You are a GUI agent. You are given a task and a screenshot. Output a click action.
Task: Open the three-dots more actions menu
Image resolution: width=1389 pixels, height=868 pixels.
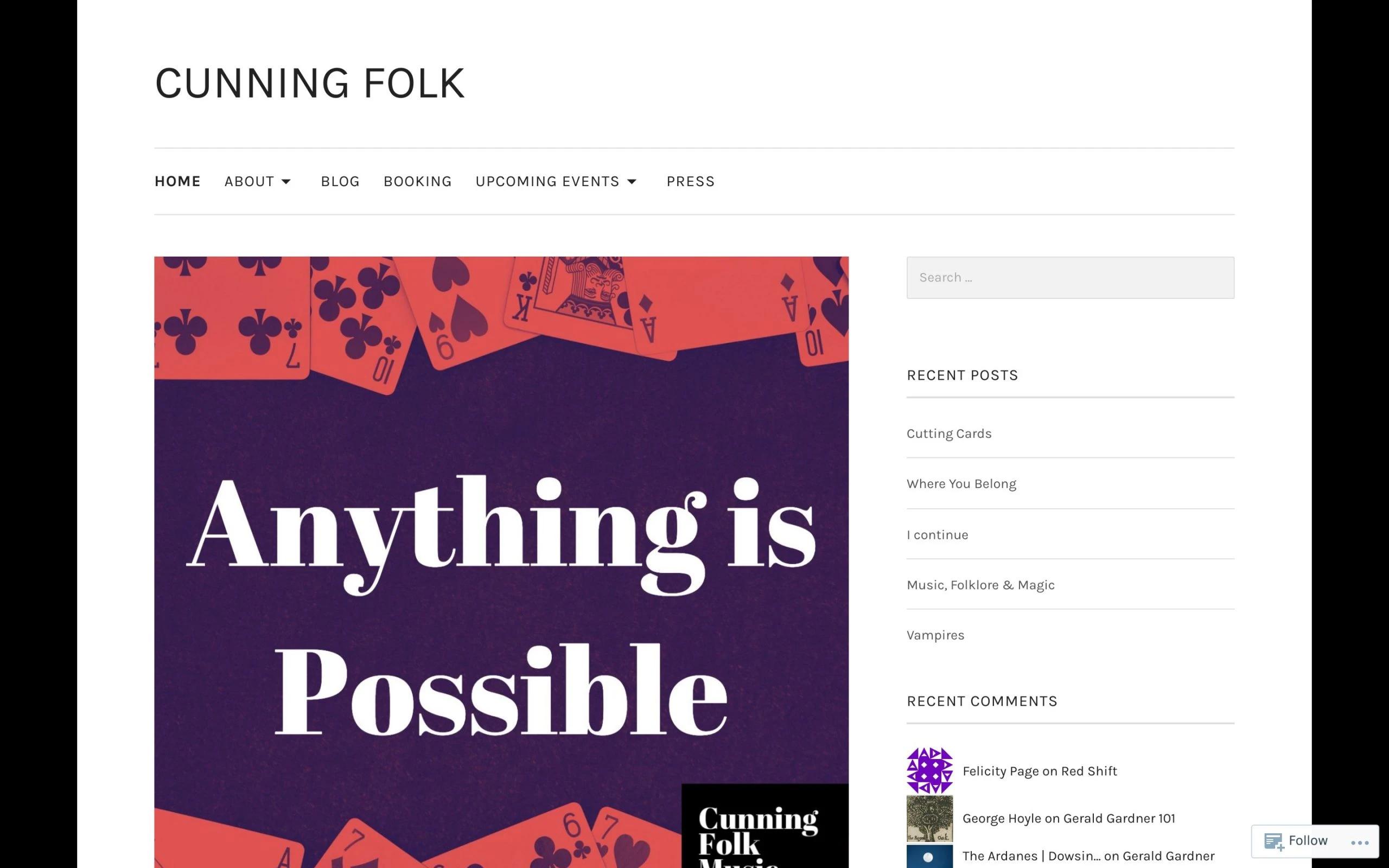pos(1360,842)
